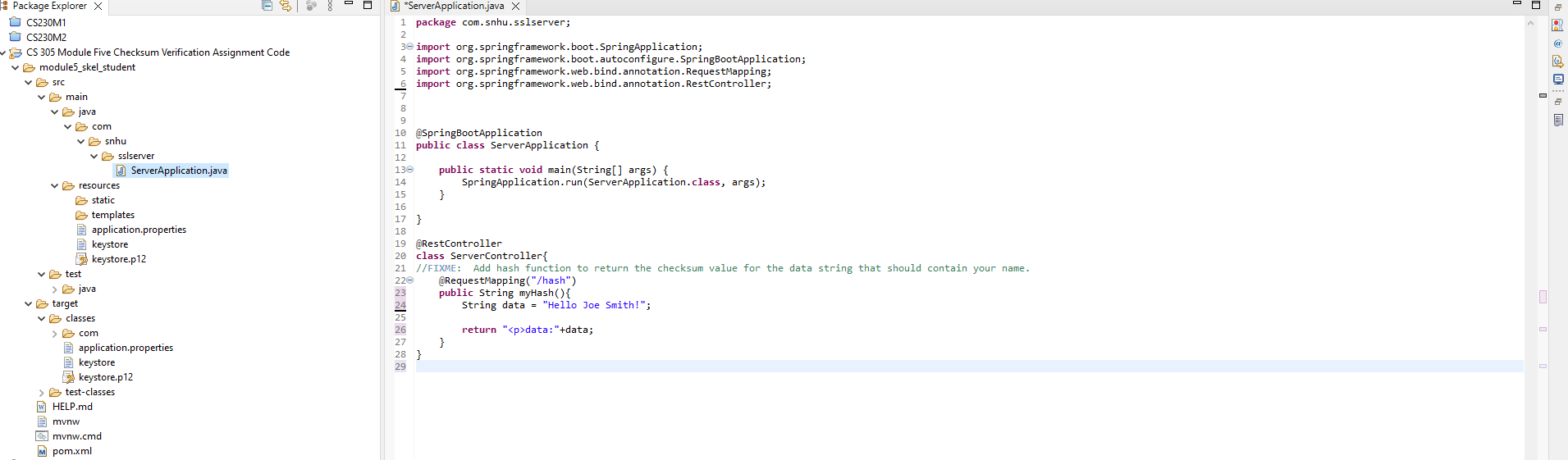
Task: Select the "test" folder label
Action: click(x=73, y=274)
